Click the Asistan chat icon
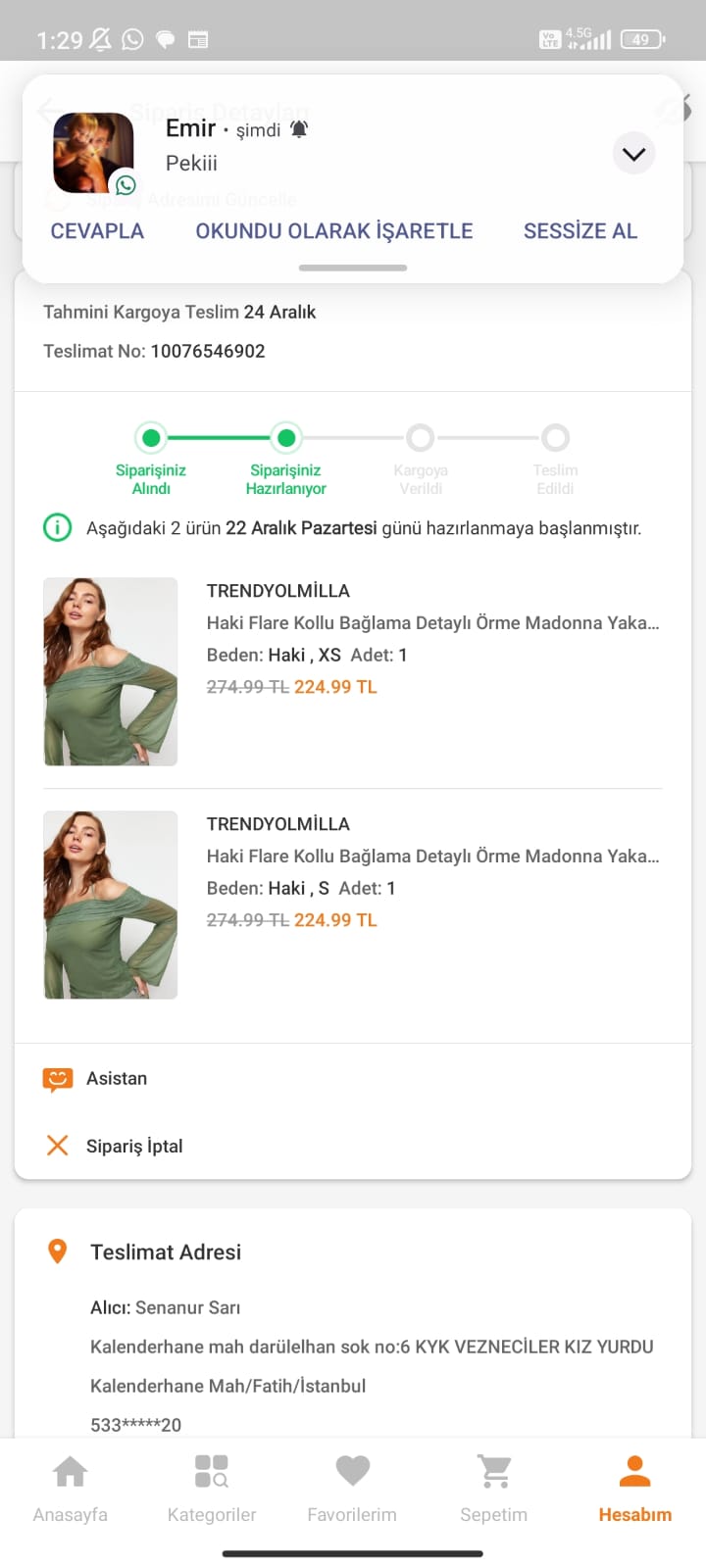Viewport: 706px width, 1568px height. [x=58, y=1079]
